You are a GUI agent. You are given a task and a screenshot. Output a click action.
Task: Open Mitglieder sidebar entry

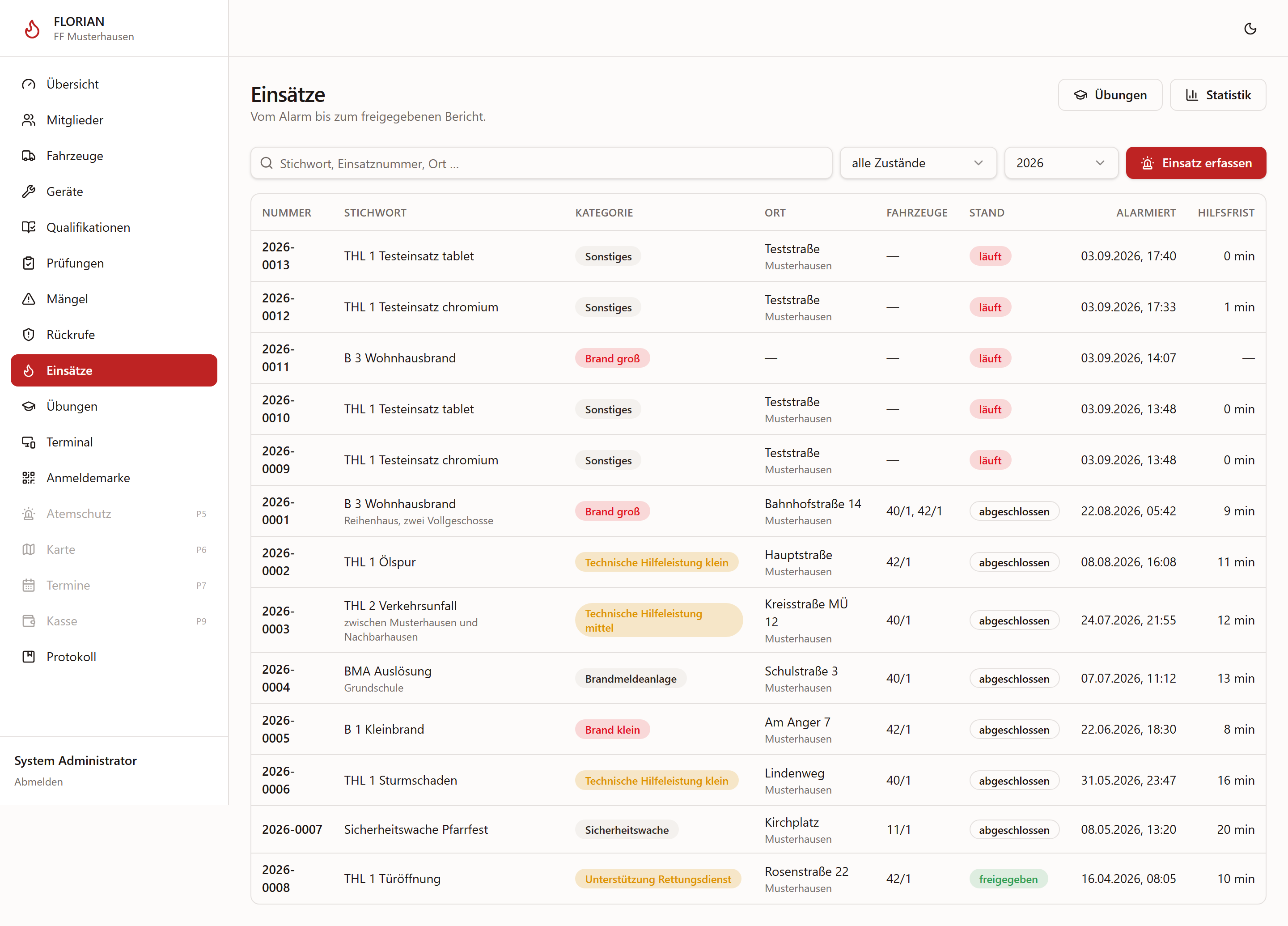[x=114, y=120]
